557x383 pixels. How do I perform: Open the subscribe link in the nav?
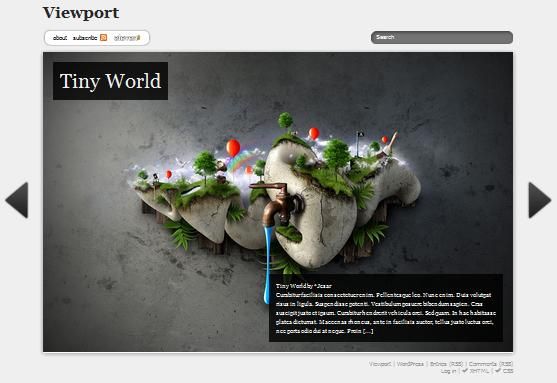[x=85, y=38]
